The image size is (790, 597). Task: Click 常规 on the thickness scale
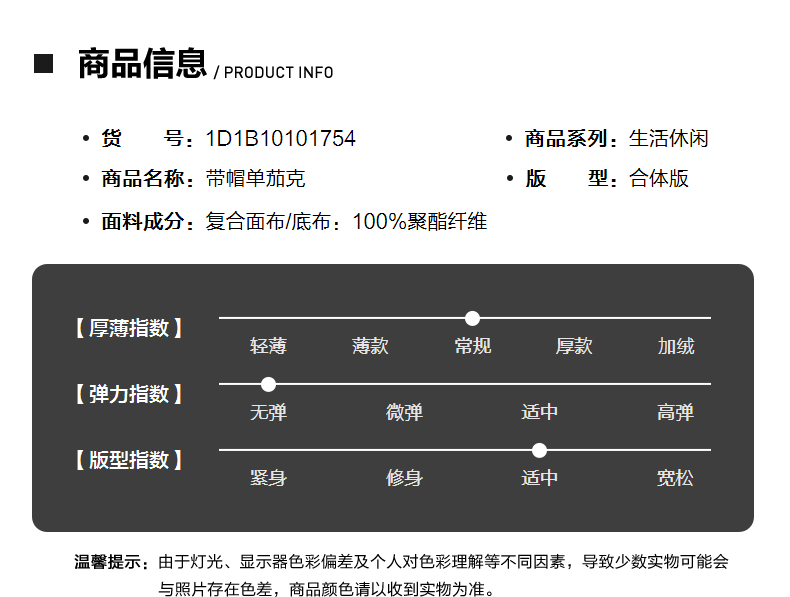click(x=473, y=346)
